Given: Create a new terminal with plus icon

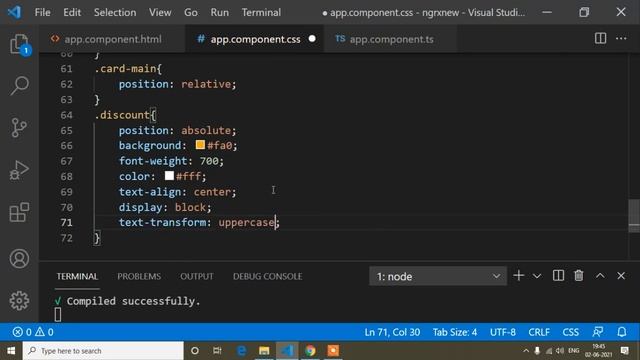Looking at the screenshot, I should 518,276.
